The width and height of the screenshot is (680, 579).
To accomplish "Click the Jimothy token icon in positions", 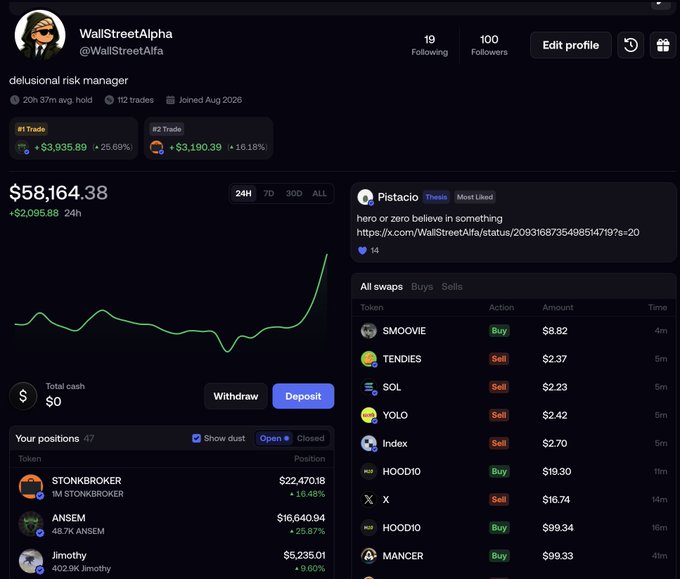I will click(31, 561).
